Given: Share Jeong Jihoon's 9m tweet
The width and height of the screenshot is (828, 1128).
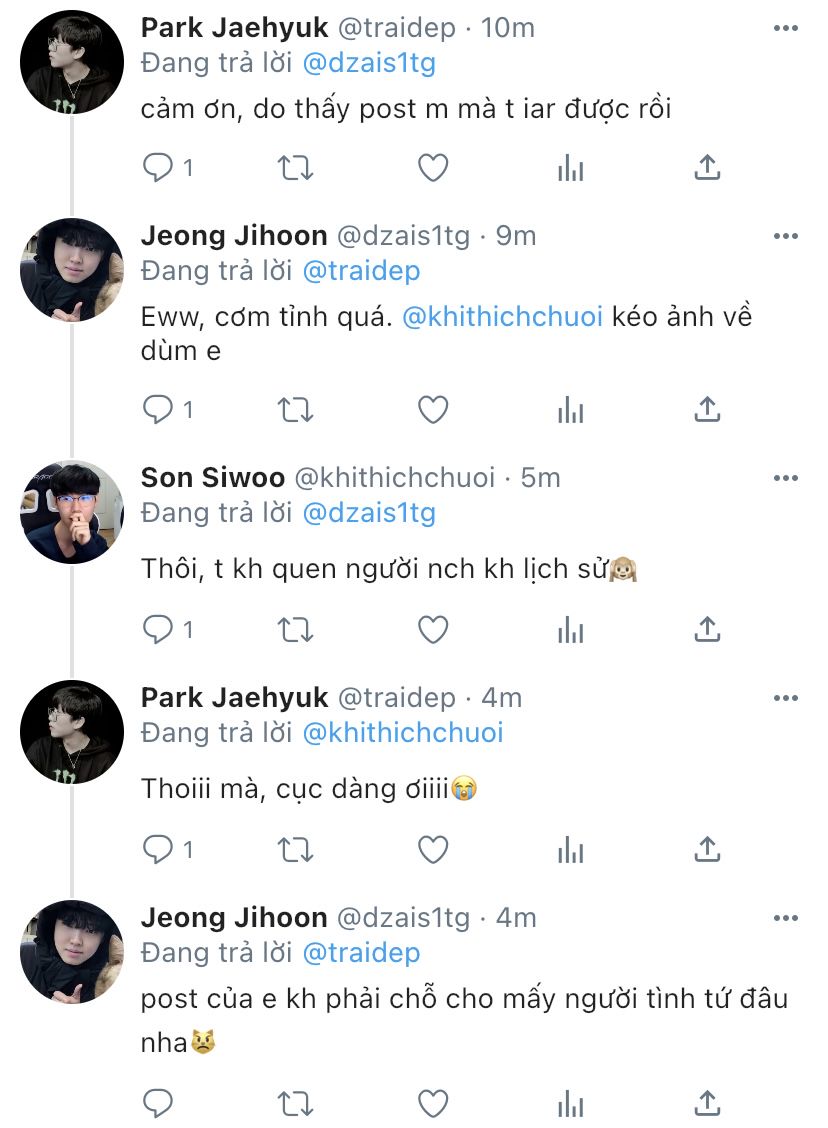Looking at the screenshot, I should 707,409.
